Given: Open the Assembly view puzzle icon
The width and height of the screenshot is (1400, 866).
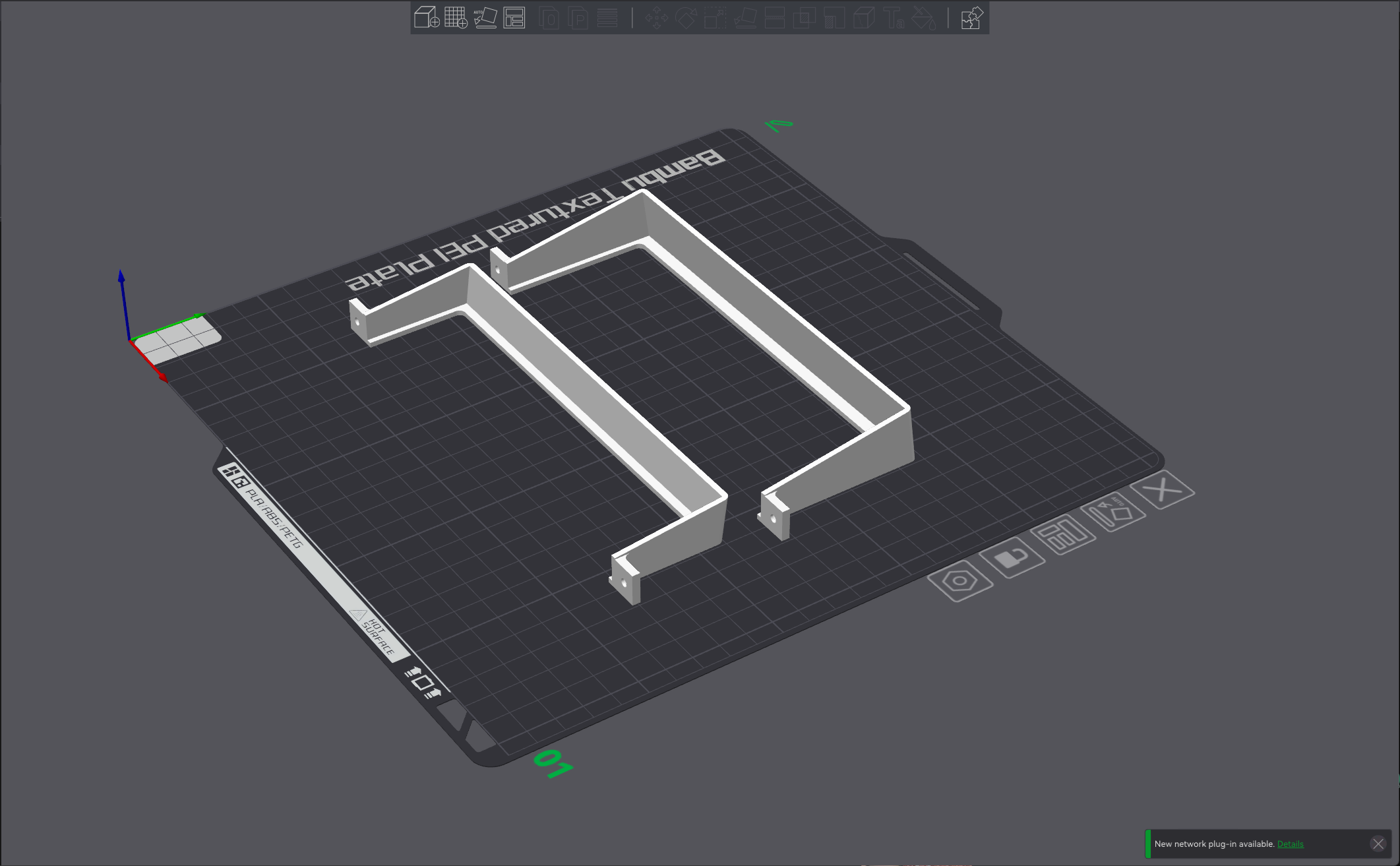Looking at the screenshot, I should point(971,18).
